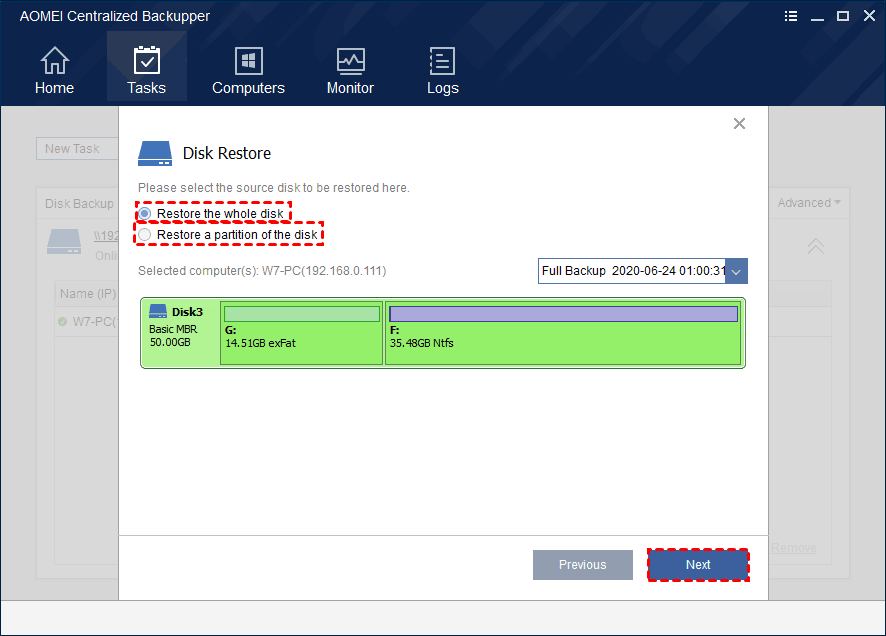Click the G: partition usage bar
886x636 pixels.
click(x=302, y=313)
